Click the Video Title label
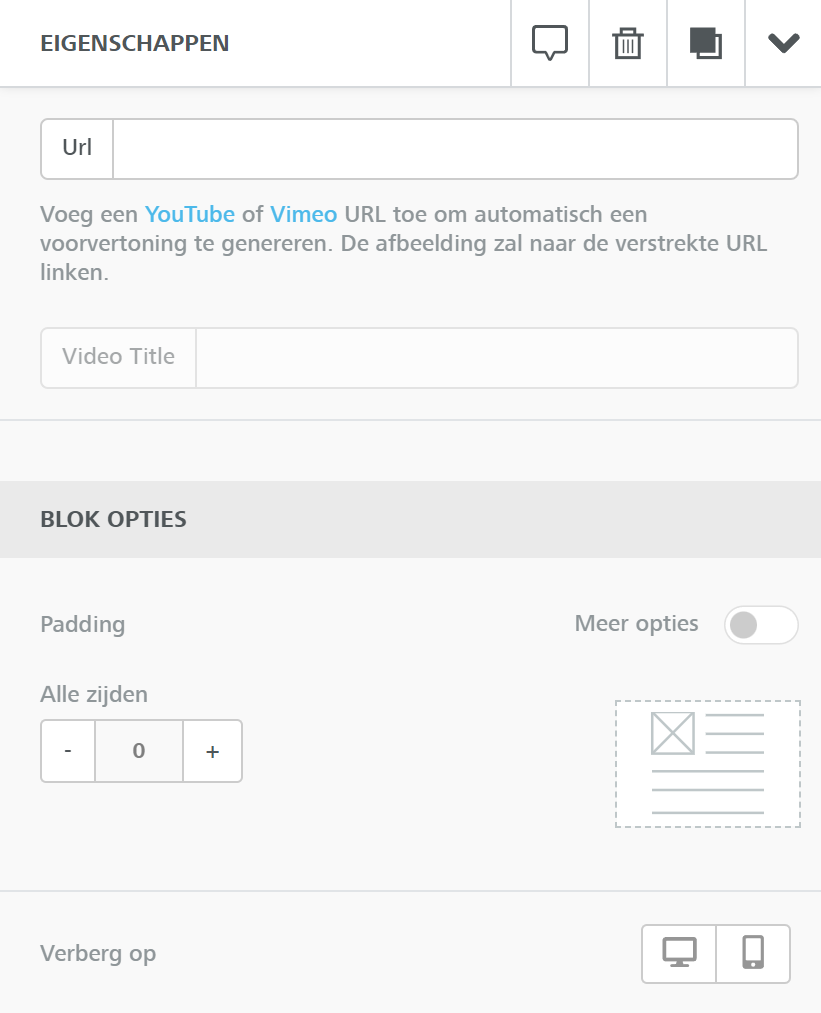This screenshot has width=821, height=1013. (118, 357)
